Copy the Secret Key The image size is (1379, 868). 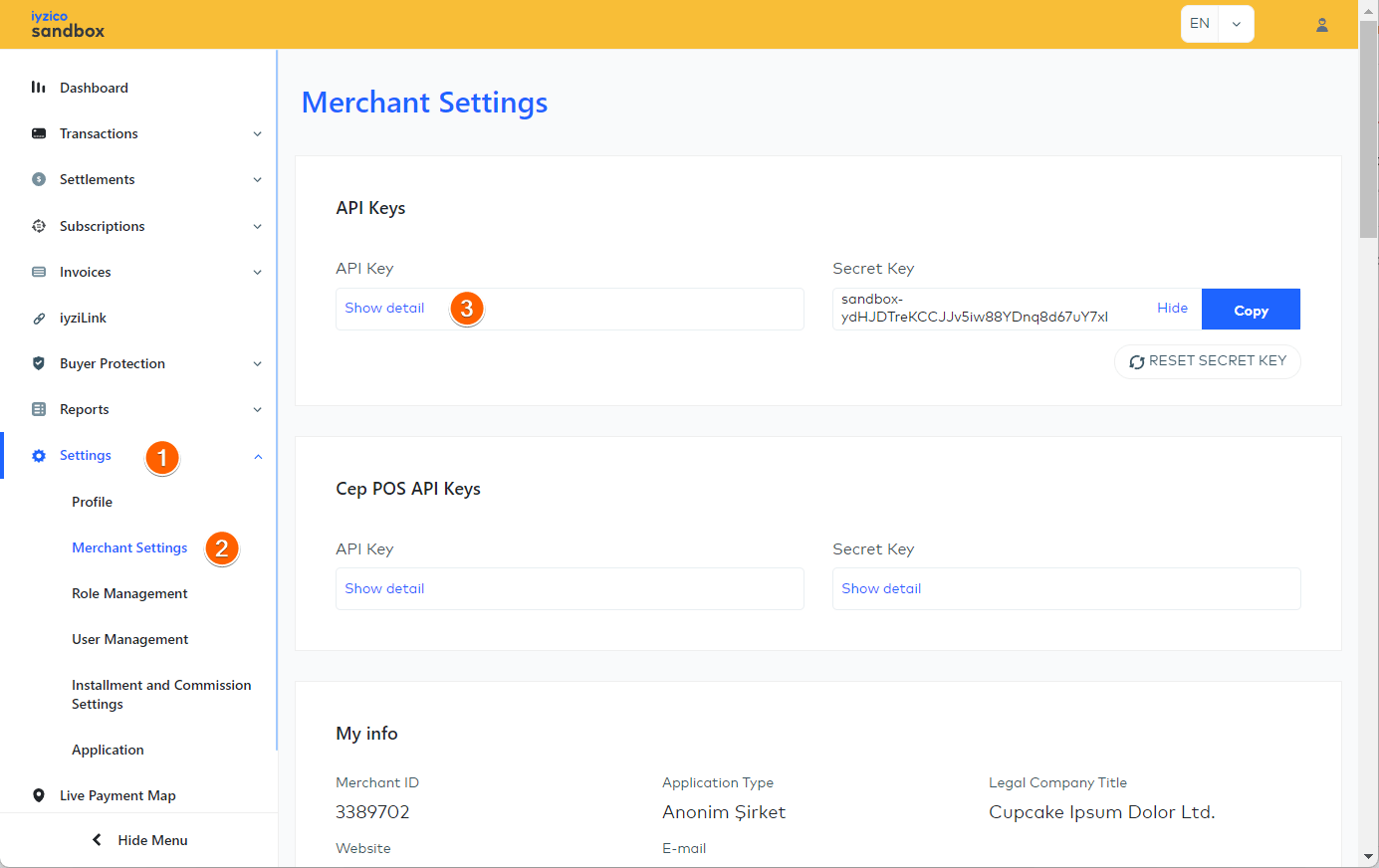coord(1251,310)
